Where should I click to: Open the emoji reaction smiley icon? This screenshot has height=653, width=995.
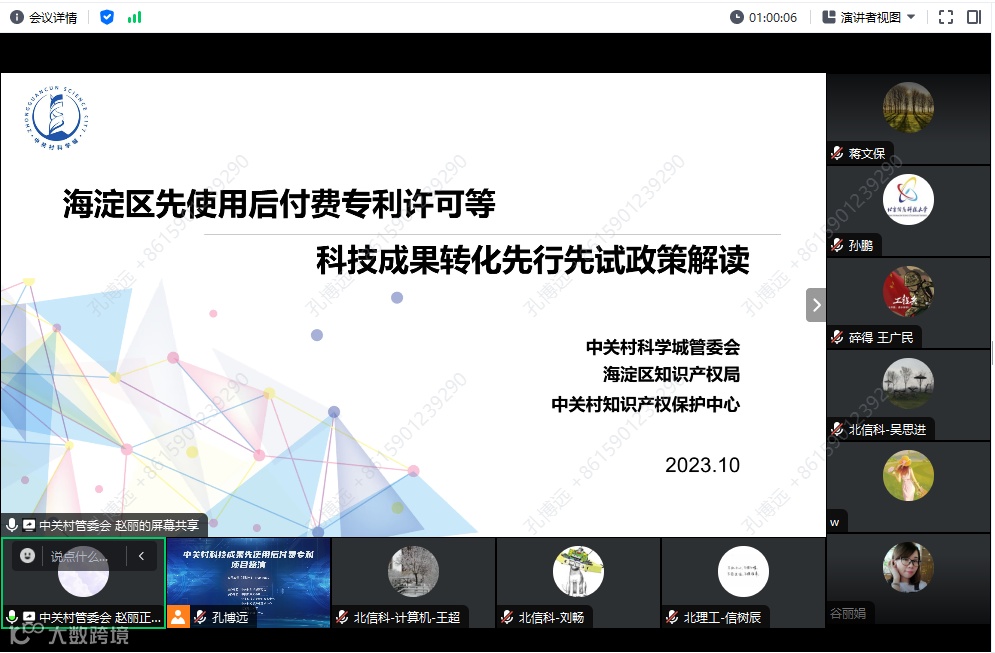point(27,556)
